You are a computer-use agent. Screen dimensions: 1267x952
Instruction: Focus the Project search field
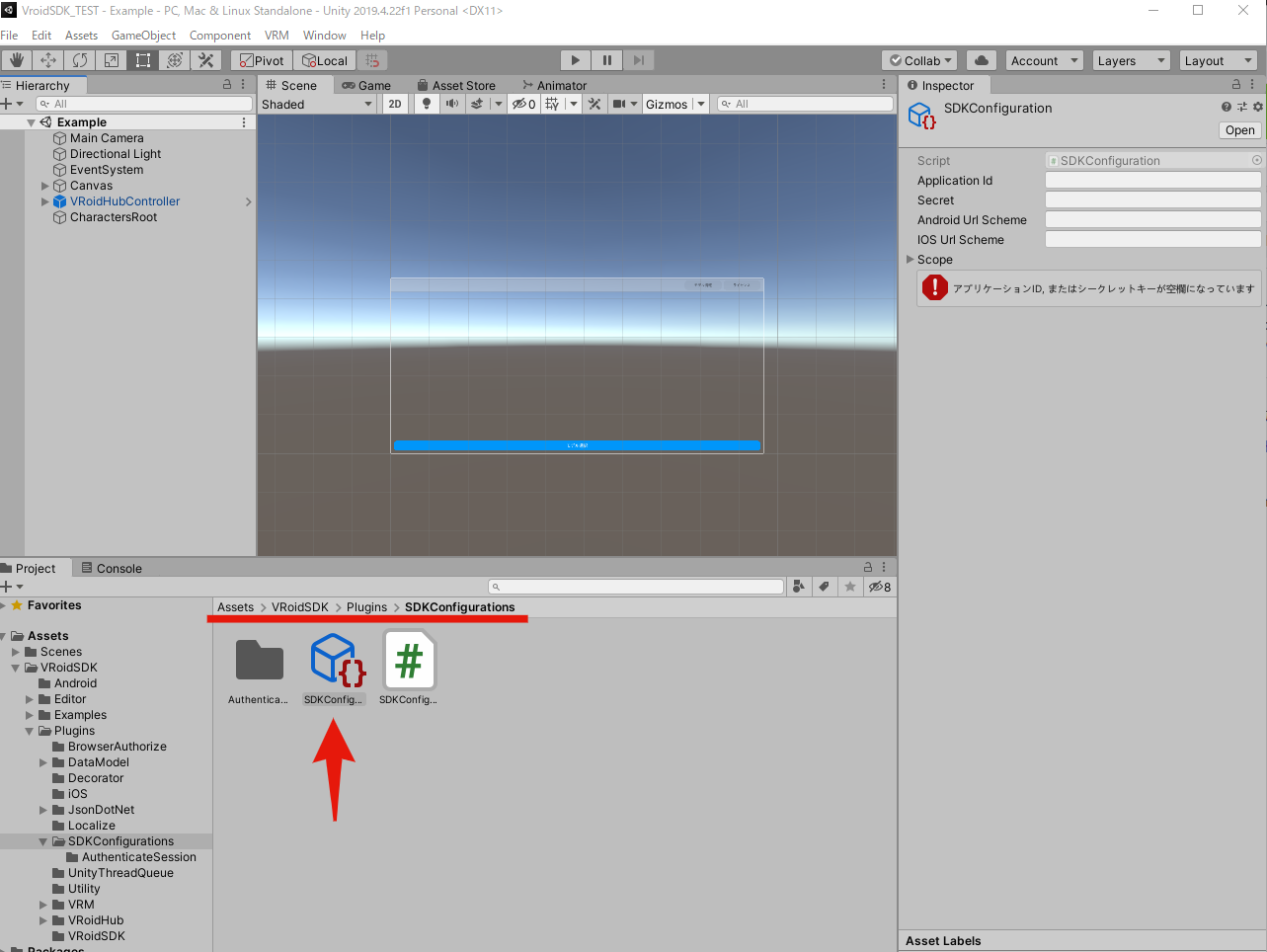click(x=636, y=587)
